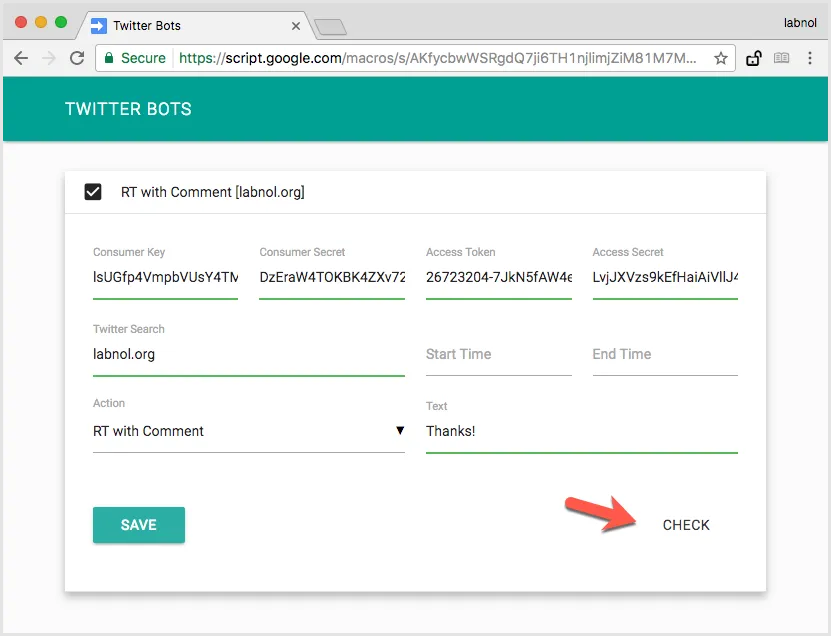Bookmark the page with the star icon
The width and height of the screenshot is (831, 636).
tap(720, 58)
